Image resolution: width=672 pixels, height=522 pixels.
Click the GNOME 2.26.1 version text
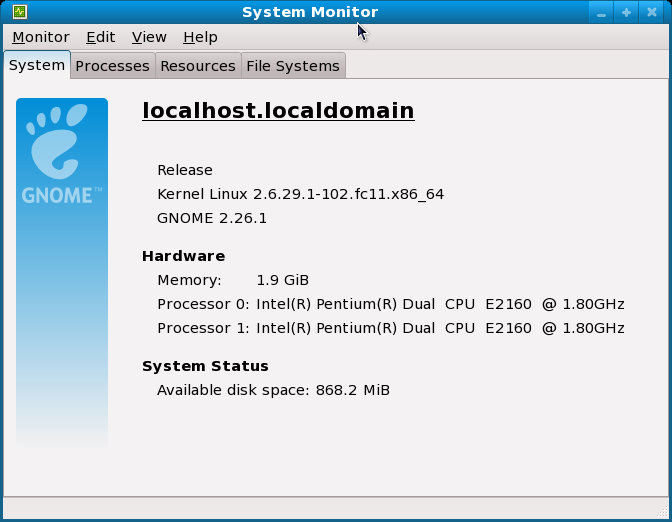point(212,218)
